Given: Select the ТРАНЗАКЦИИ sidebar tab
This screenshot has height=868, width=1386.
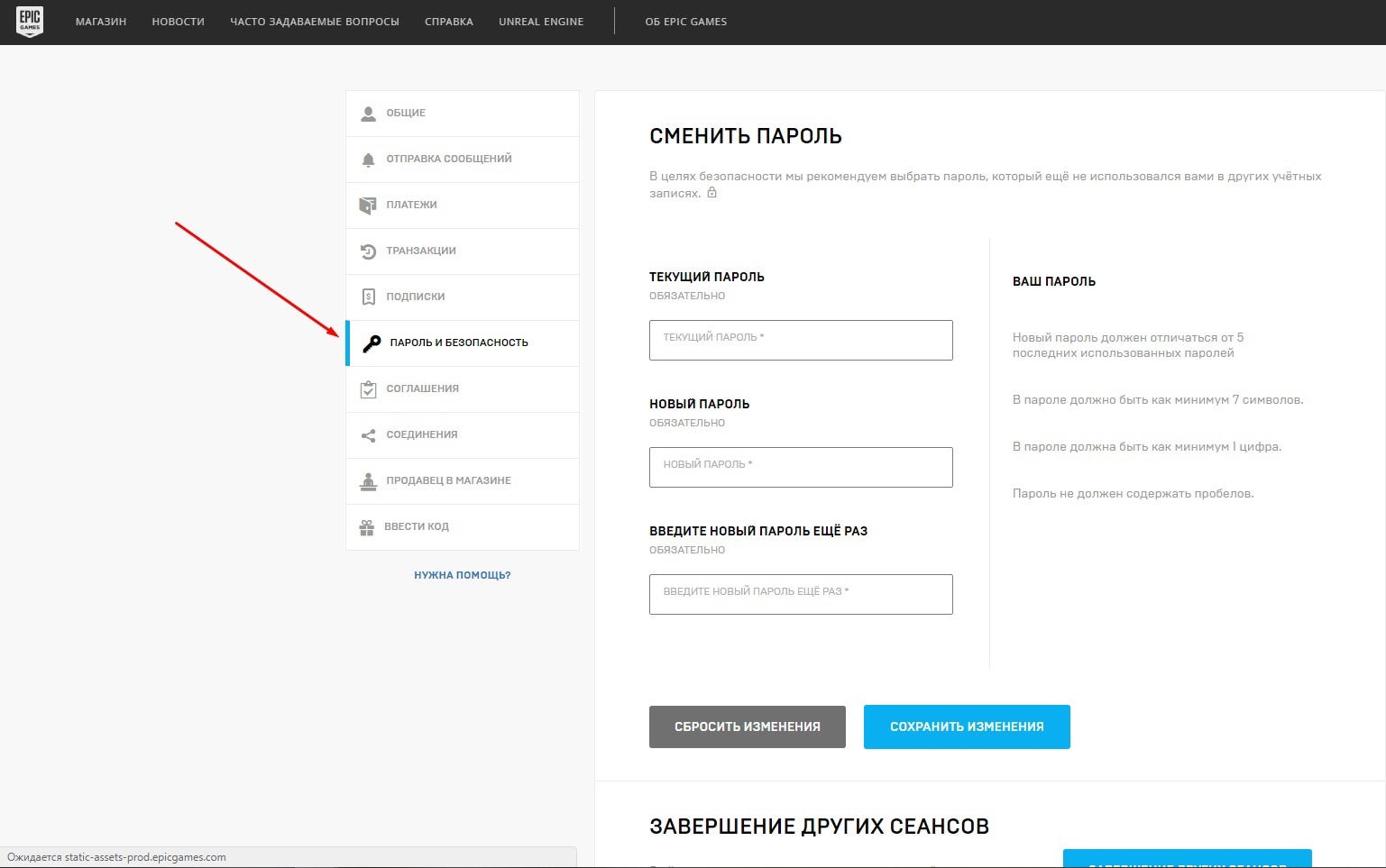Looking at the screenshot, I should click(x=463, y=251).
